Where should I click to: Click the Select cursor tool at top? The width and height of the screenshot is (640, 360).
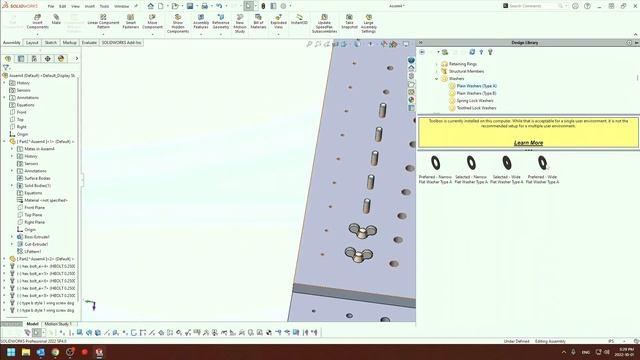pyautogui.click(x=248, y=6)
